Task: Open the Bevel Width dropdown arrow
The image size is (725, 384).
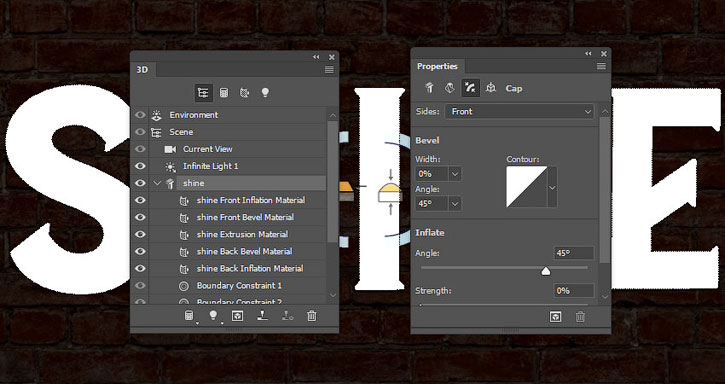Action: tap(455, 174)
